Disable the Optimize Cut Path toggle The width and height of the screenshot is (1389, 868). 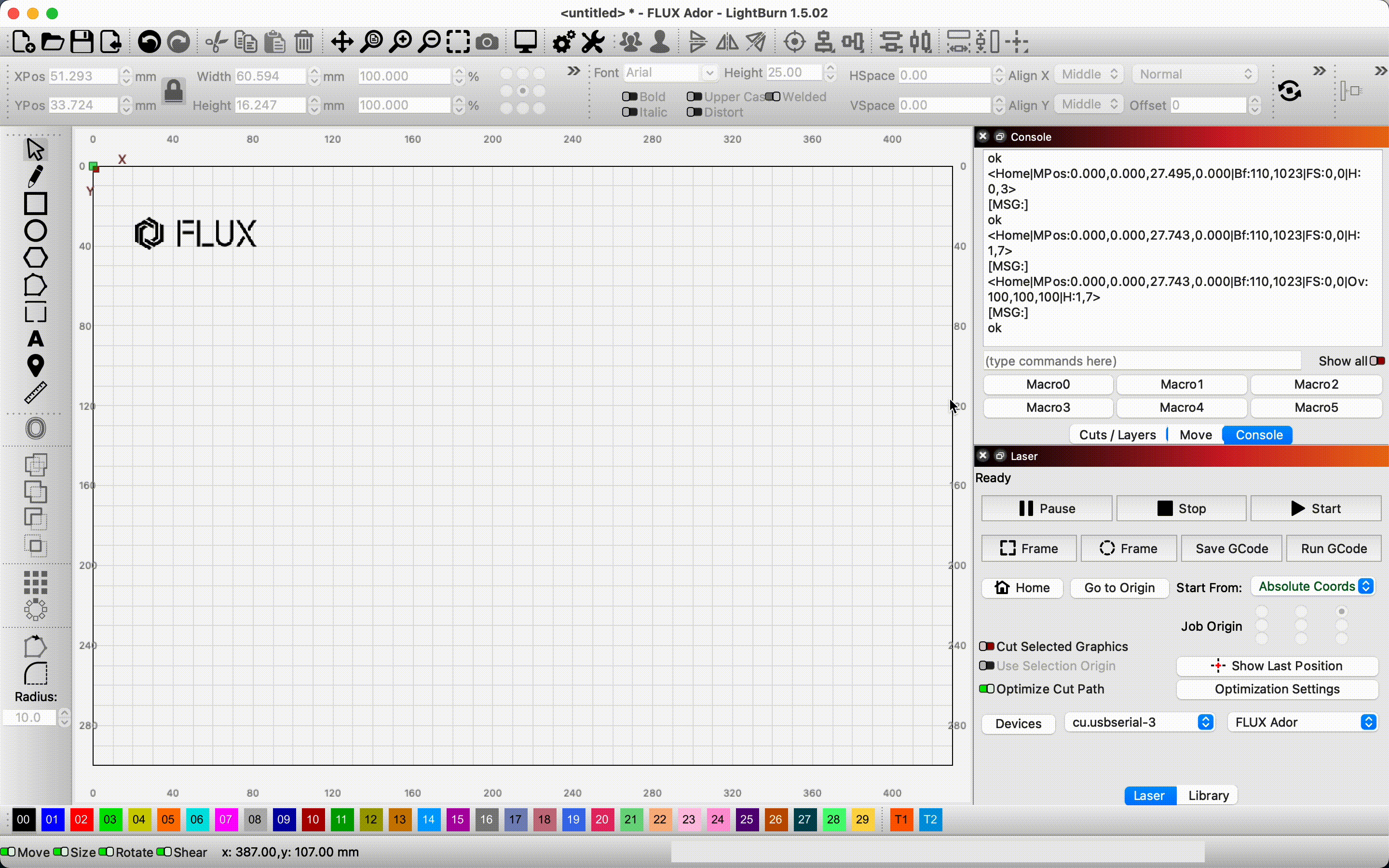point(987,689)
